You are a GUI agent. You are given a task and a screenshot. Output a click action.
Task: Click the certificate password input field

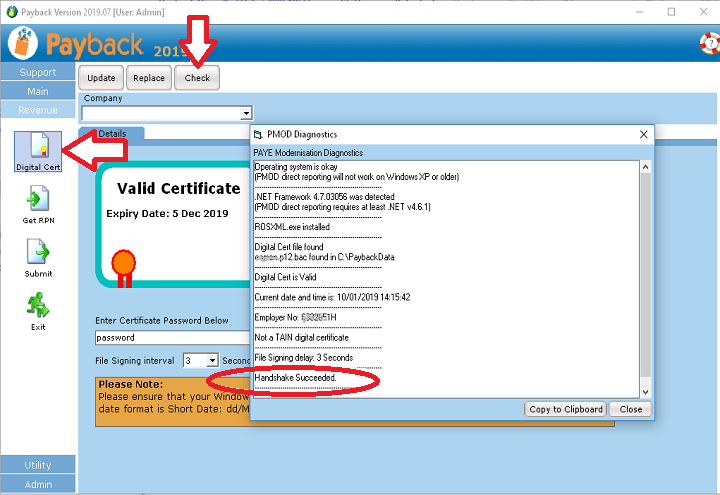170,338
